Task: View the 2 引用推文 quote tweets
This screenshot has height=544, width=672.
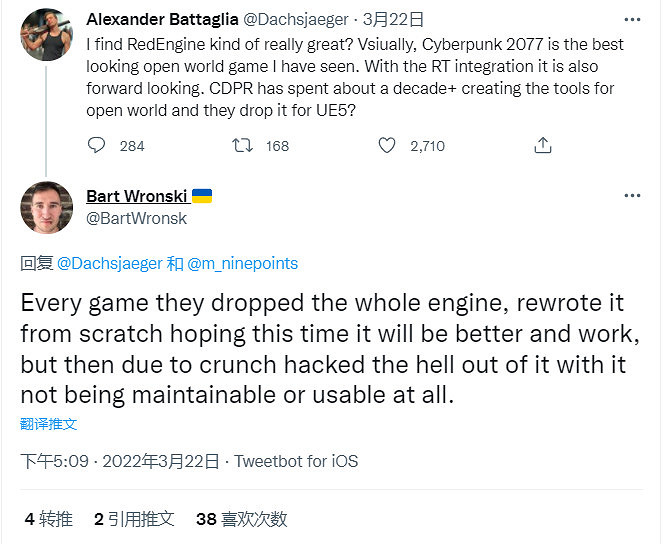Action: click(x=134, y=519)
